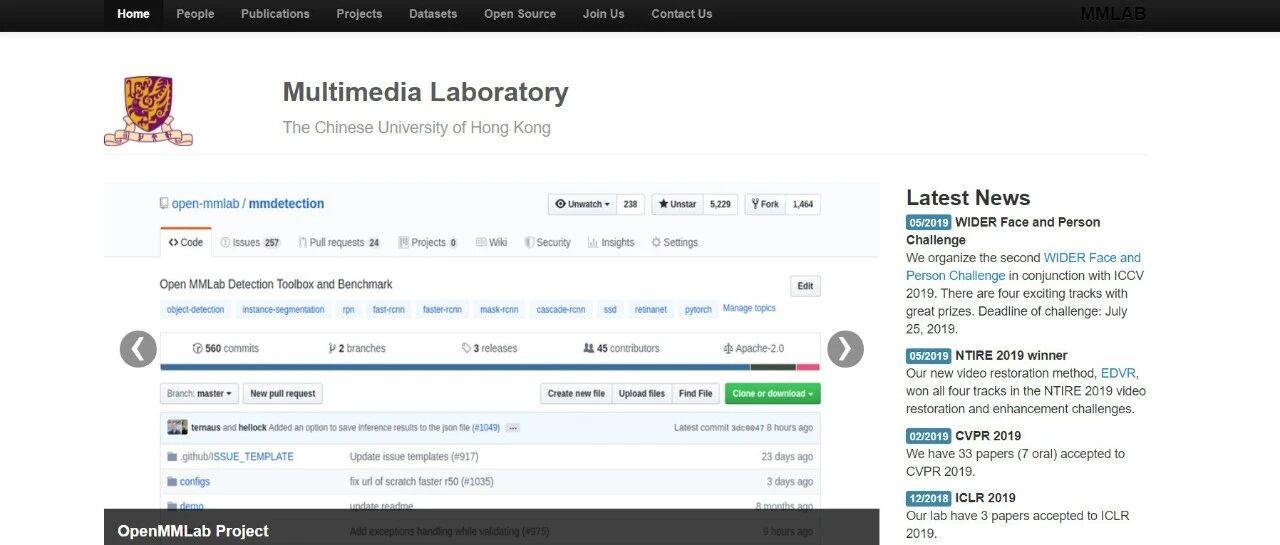Follow the WIDER Face and Person Challenge link

(x=1023, y=266)
